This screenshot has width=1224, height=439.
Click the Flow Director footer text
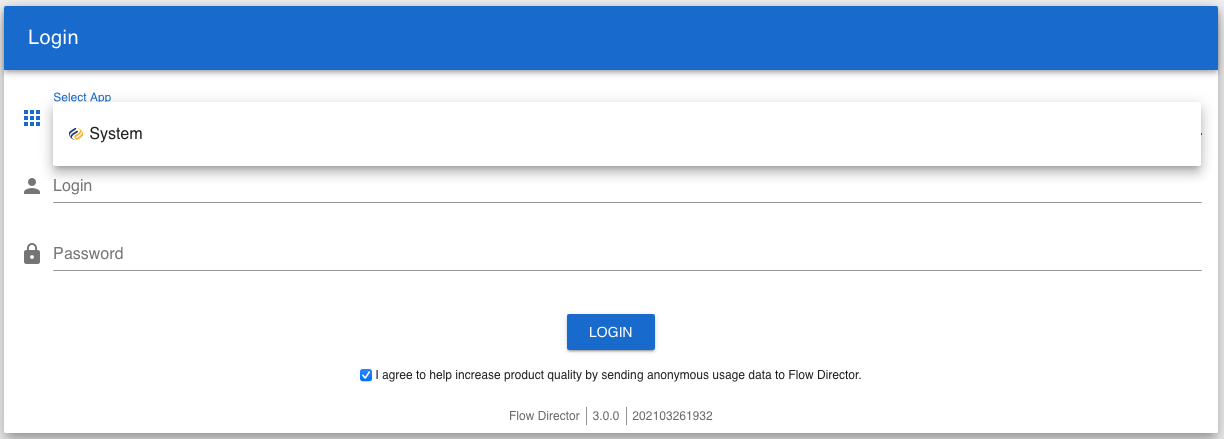click(x=544, y=416)
